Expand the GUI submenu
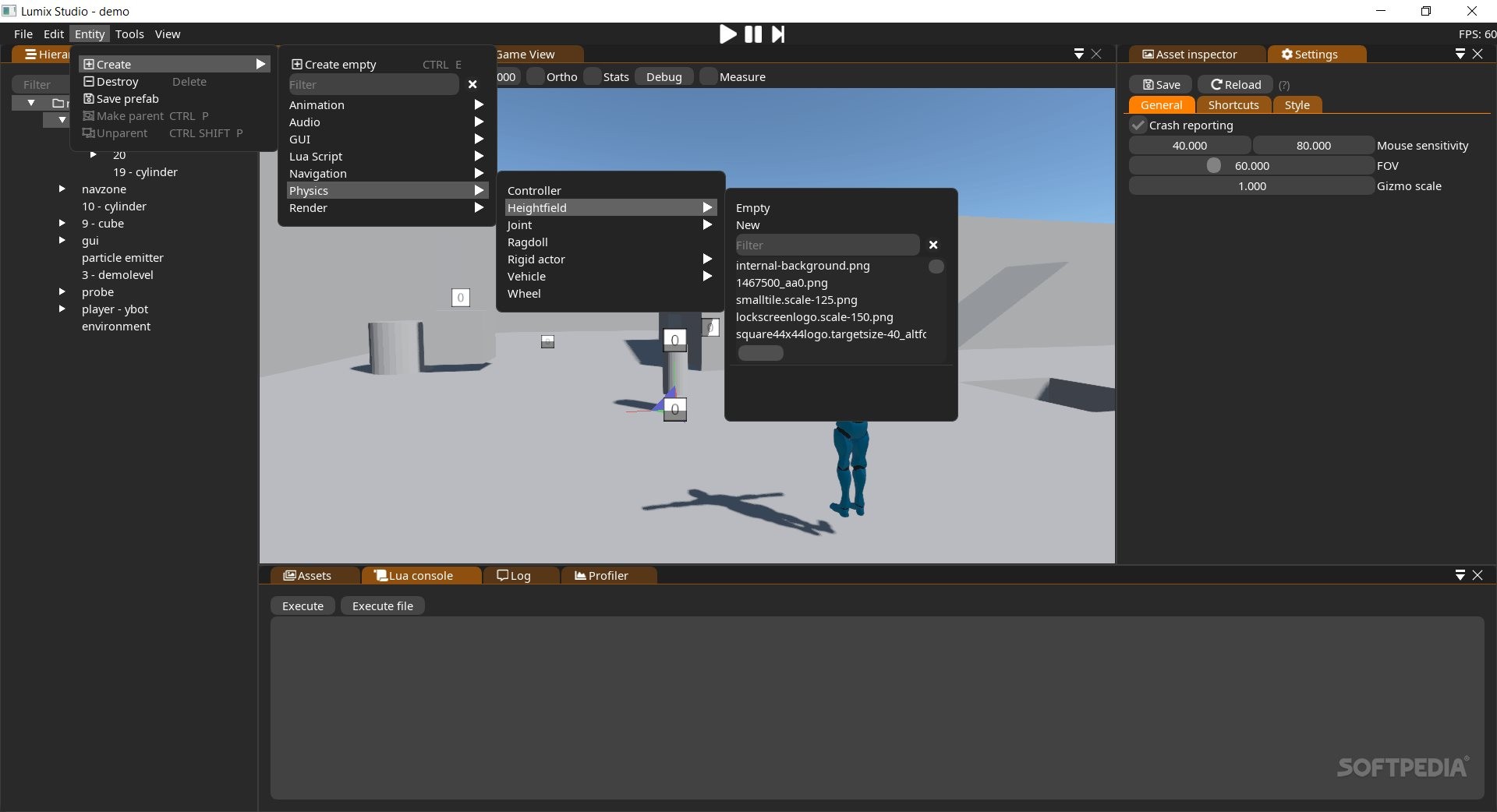 point(388,139)
